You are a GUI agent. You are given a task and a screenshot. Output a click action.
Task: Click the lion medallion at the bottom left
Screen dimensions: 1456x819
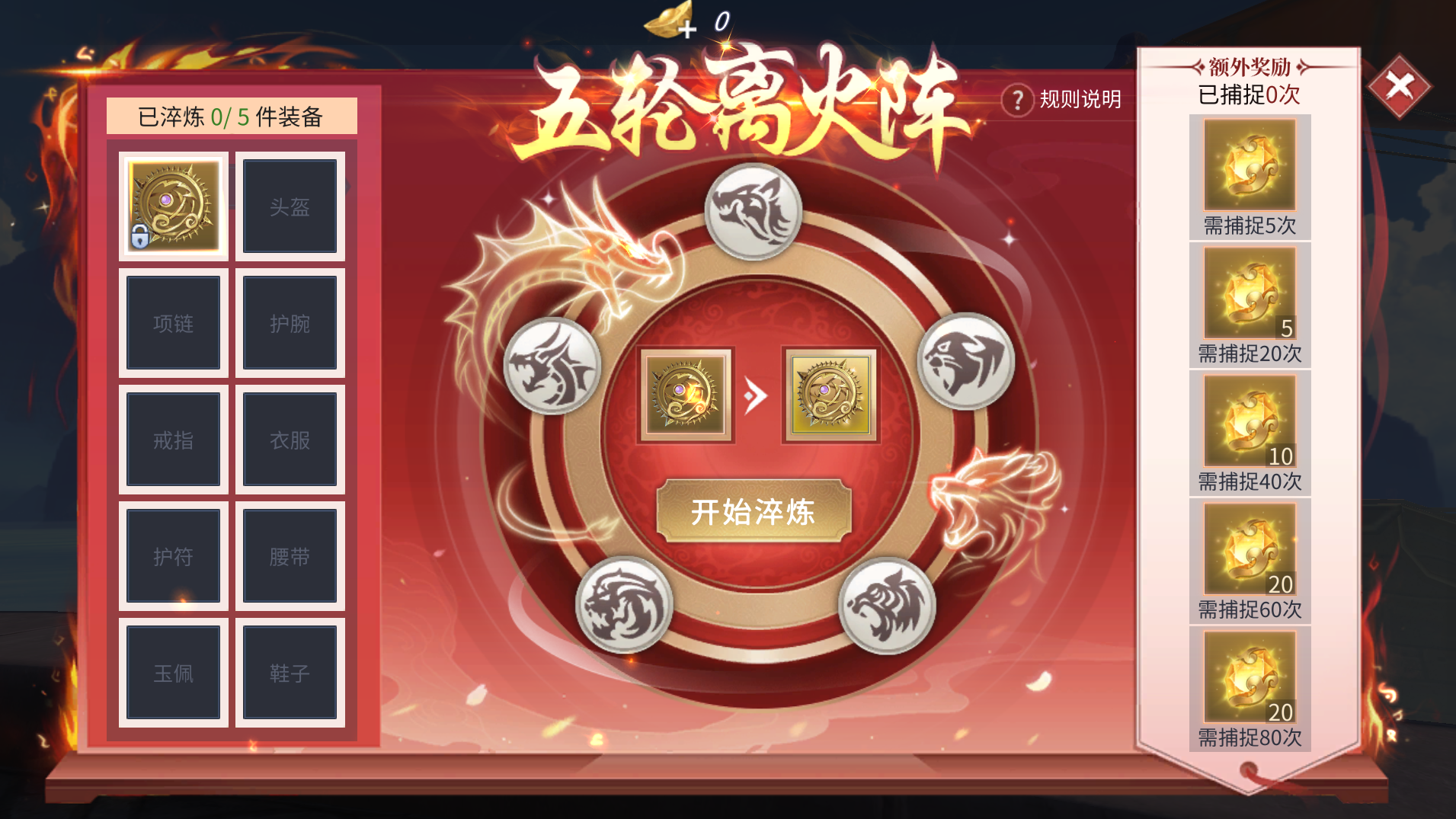pyautogui.click(x=624, y=604)
